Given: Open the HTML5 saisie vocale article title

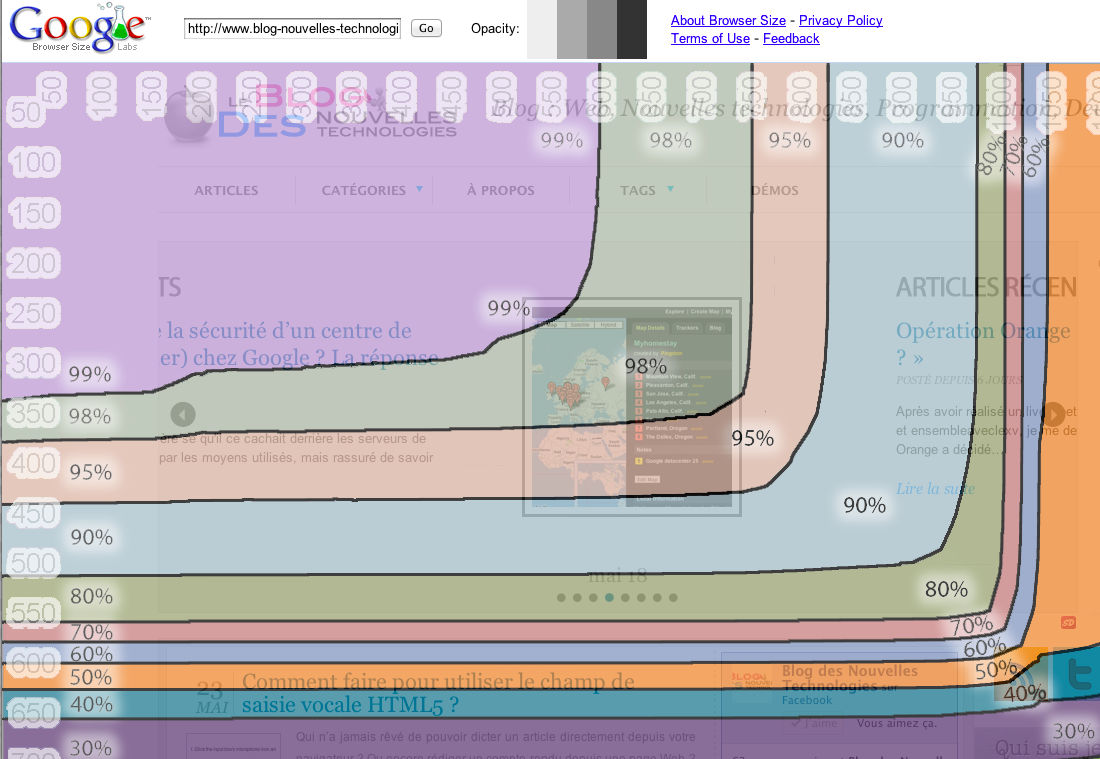Looking at the screenshot, I should 438,693.
